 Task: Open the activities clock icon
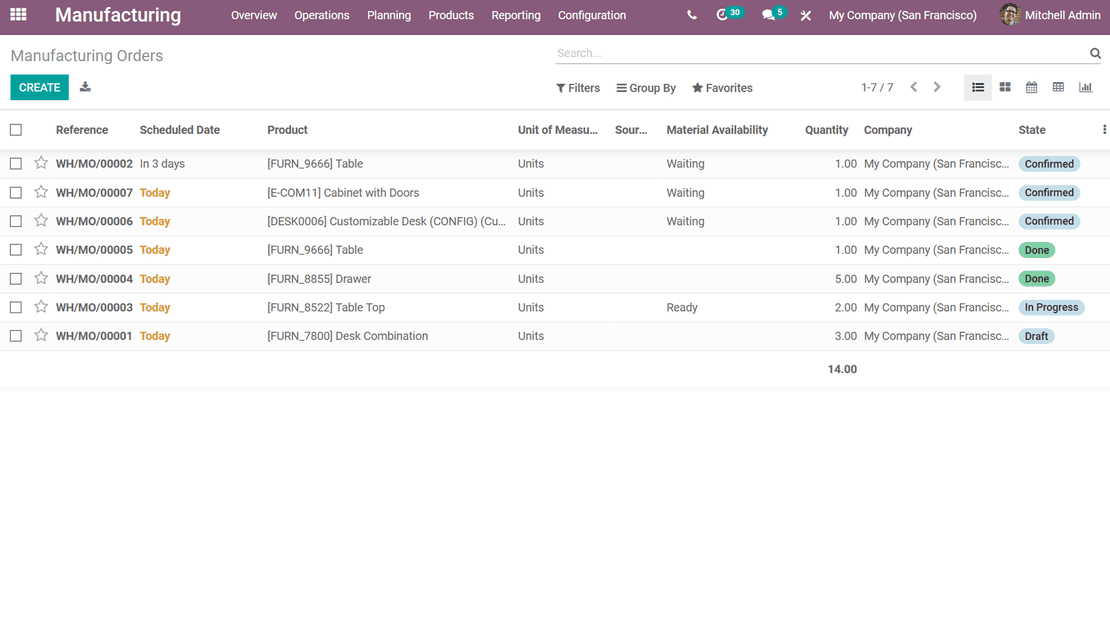point(723,15)
